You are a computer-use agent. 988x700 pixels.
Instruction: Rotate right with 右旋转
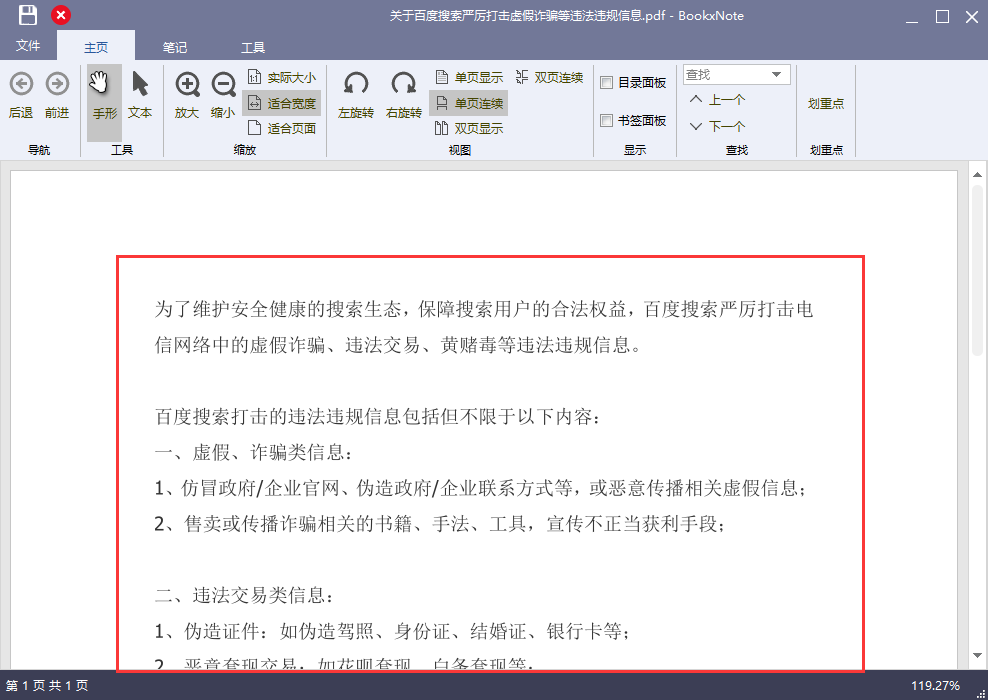click(x=404, y=96)
